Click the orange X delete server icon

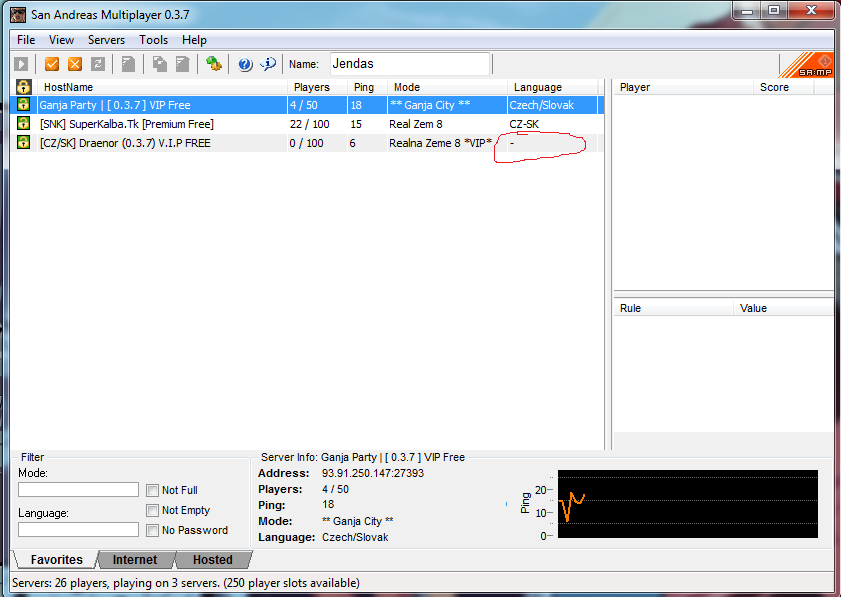(x=75, y=64)
